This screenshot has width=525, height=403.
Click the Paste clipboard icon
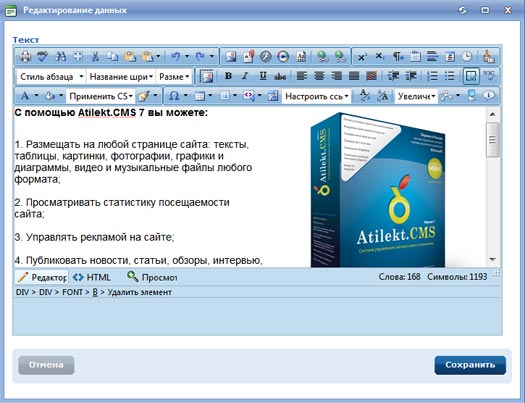pyautogui.click(x=130, y=57)
